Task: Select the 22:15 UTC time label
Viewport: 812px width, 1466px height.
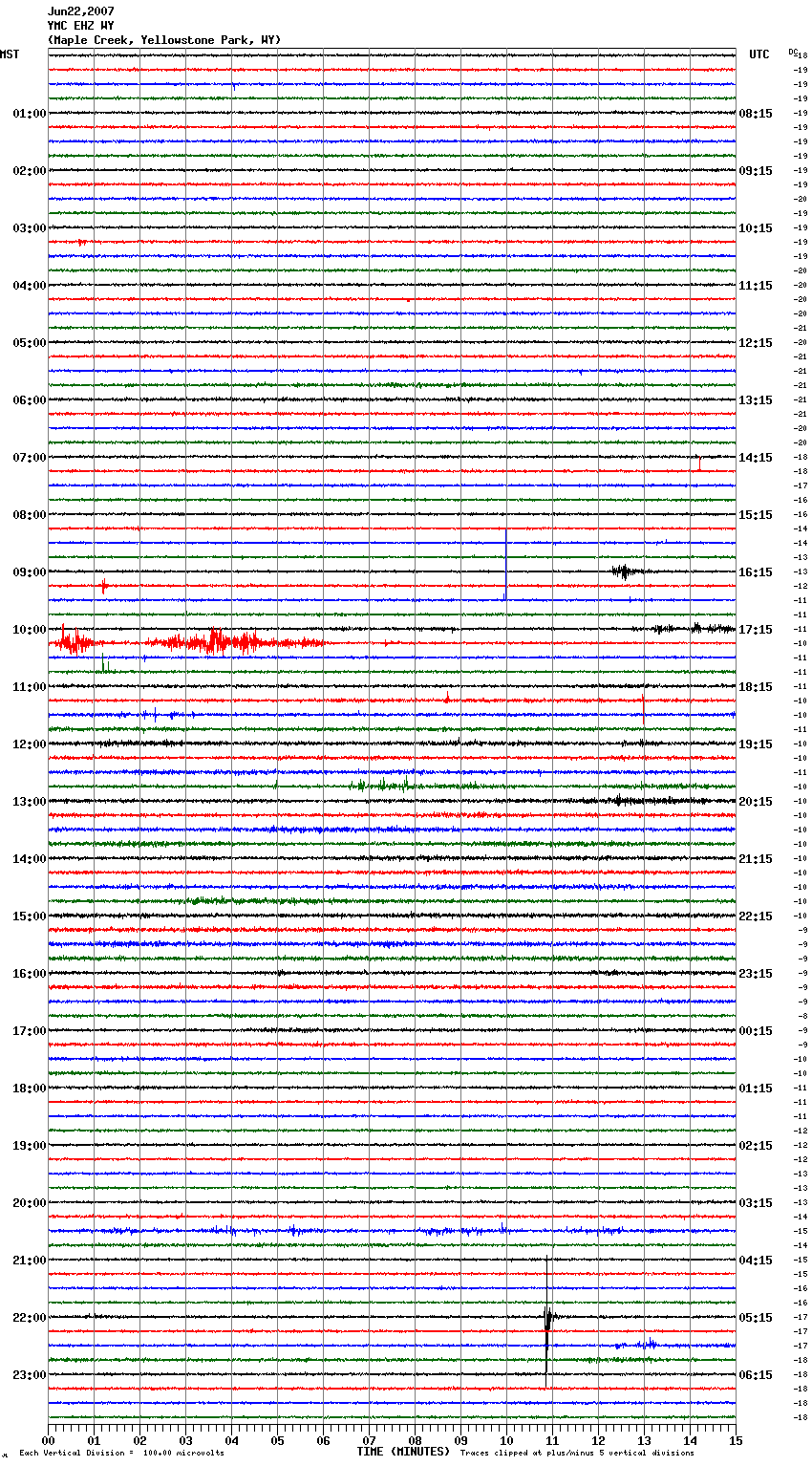Action: click(756, 916)
